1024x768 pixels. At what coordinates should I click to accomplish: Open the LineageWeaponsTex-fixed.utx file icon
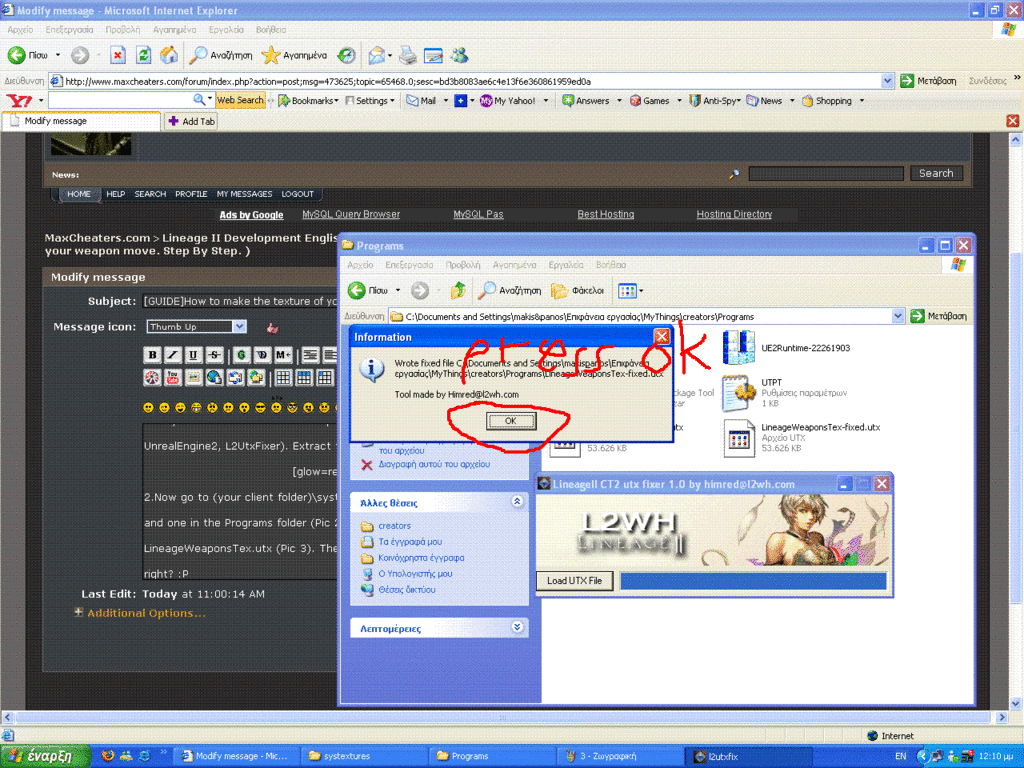click(x=738, y=438)
